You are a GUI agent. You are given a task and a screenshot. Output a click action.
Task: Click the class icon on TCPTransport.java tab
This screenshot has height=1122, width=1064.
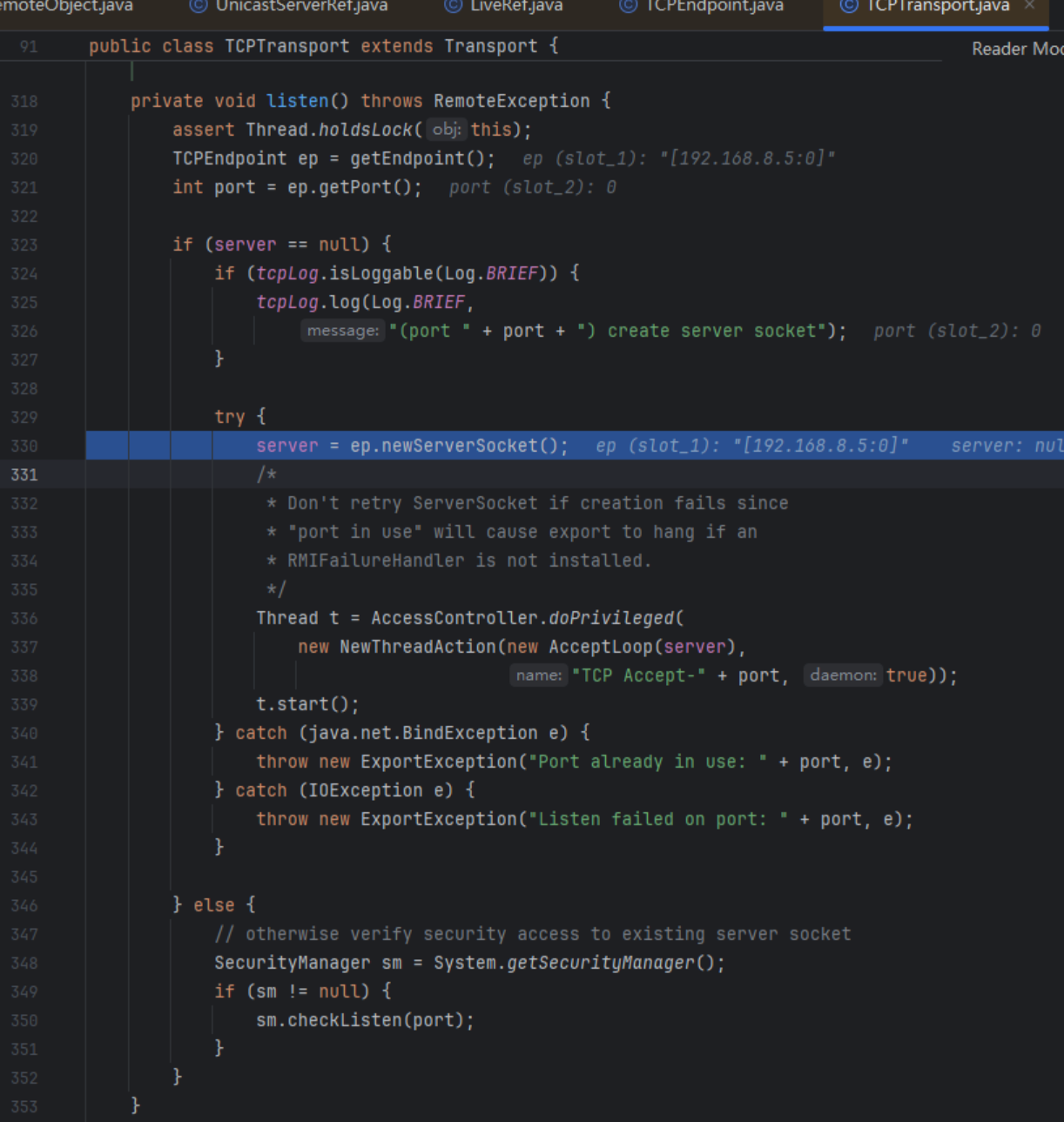click(x=849, y=6)
